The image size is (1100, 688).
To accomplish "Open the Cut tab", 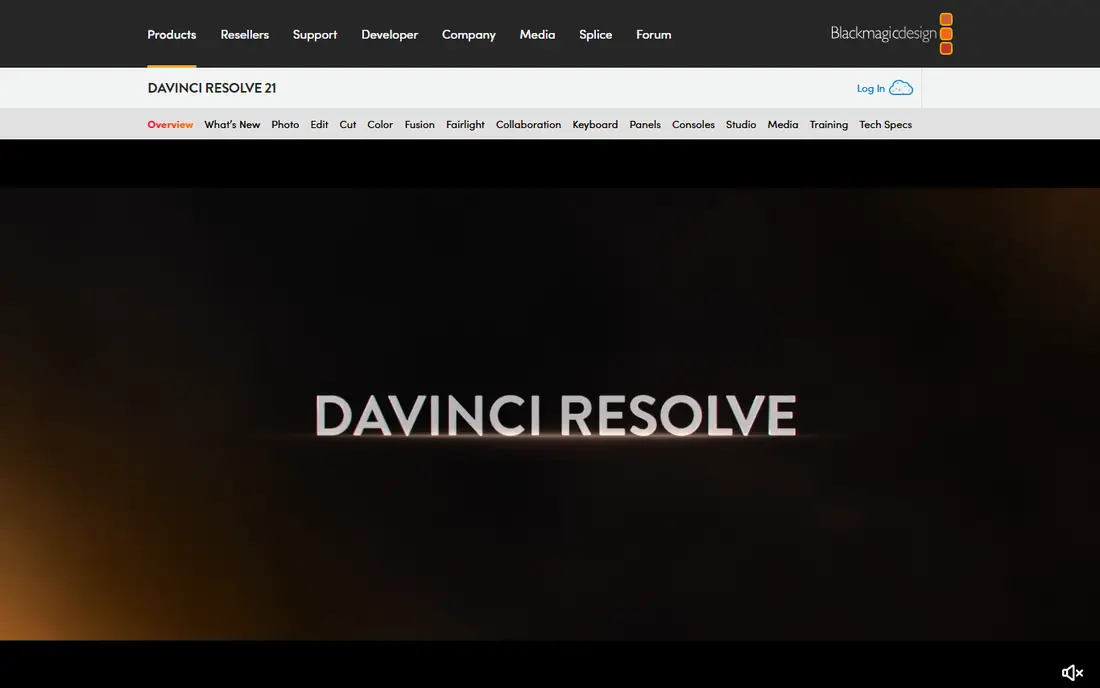I will pos(348,124).
